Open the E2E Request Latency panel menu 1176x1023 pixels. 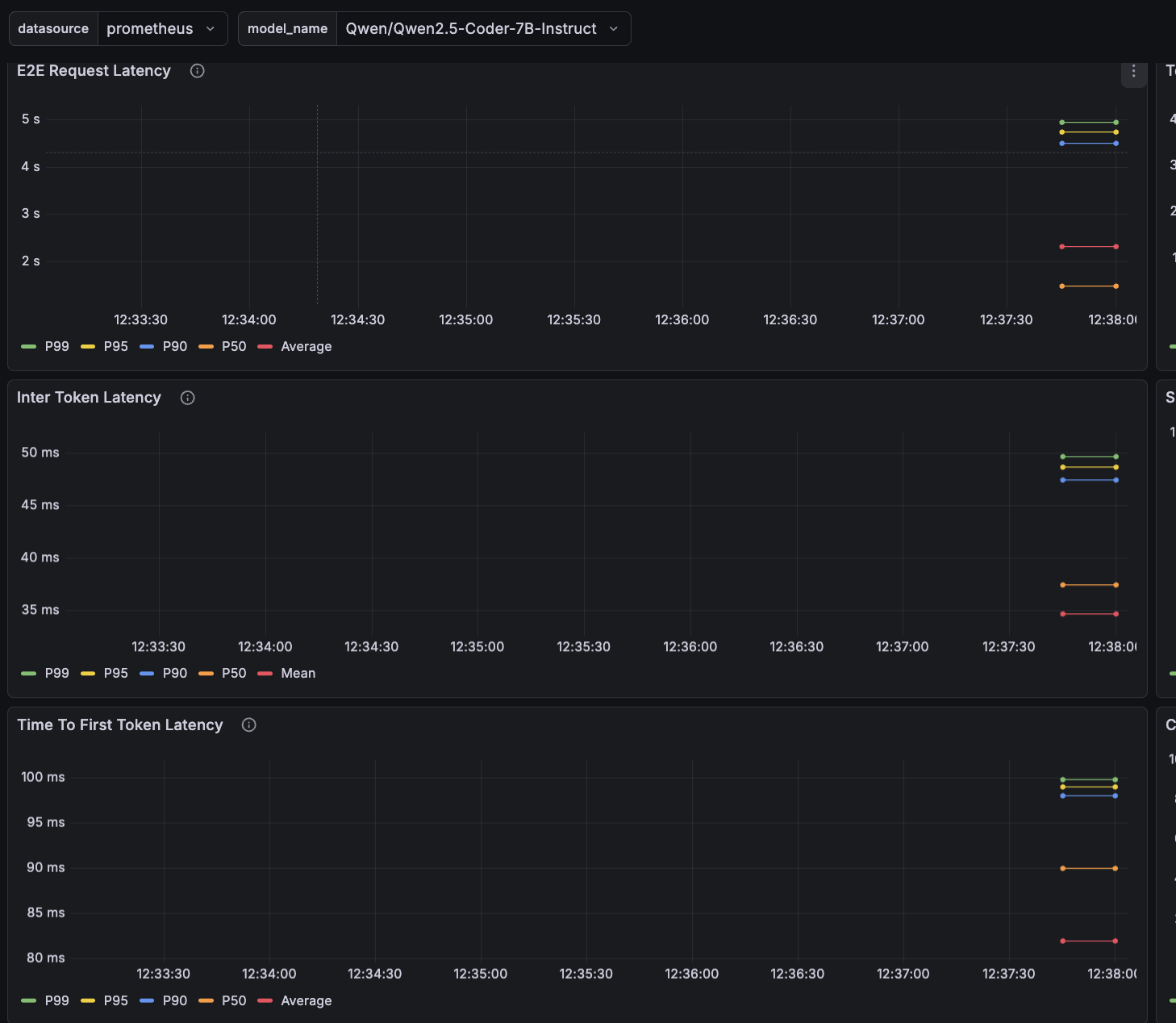pyautogui.click(x=1133, y=72)
